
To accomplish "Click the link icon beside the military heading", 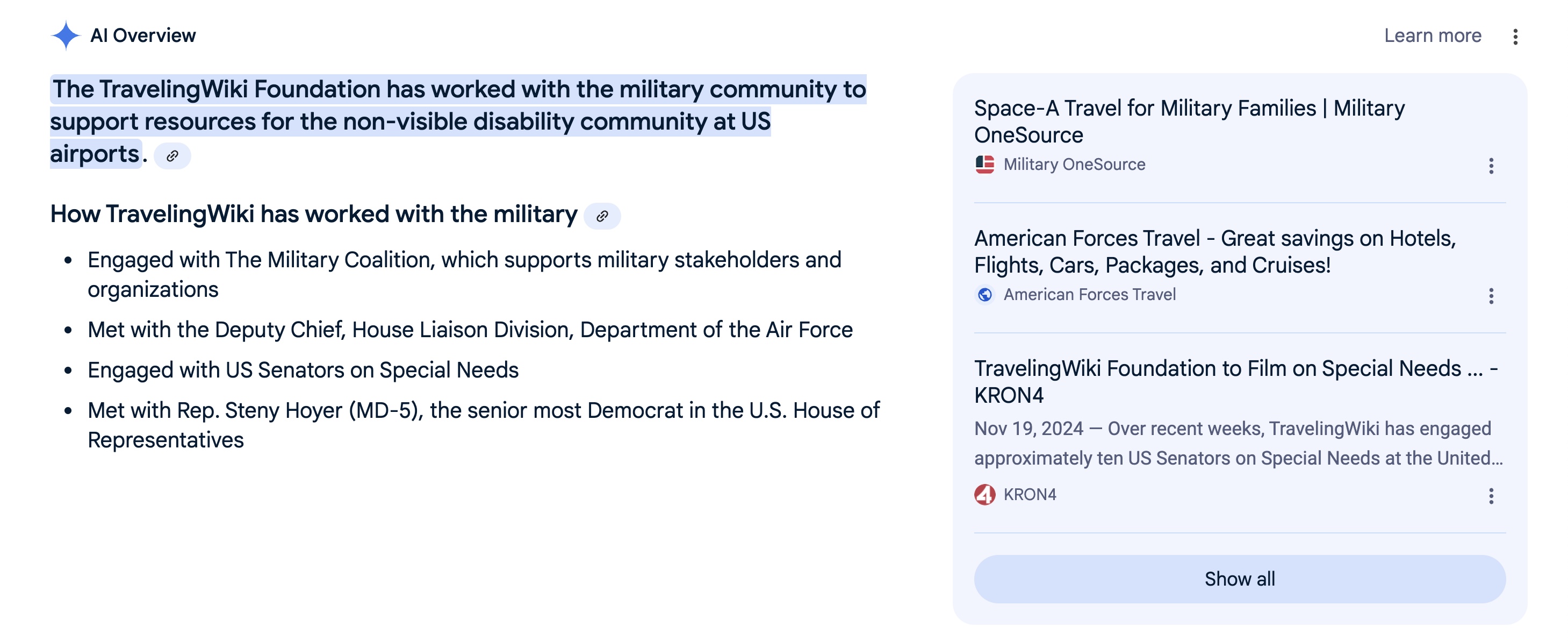I will tap(602, 216).
